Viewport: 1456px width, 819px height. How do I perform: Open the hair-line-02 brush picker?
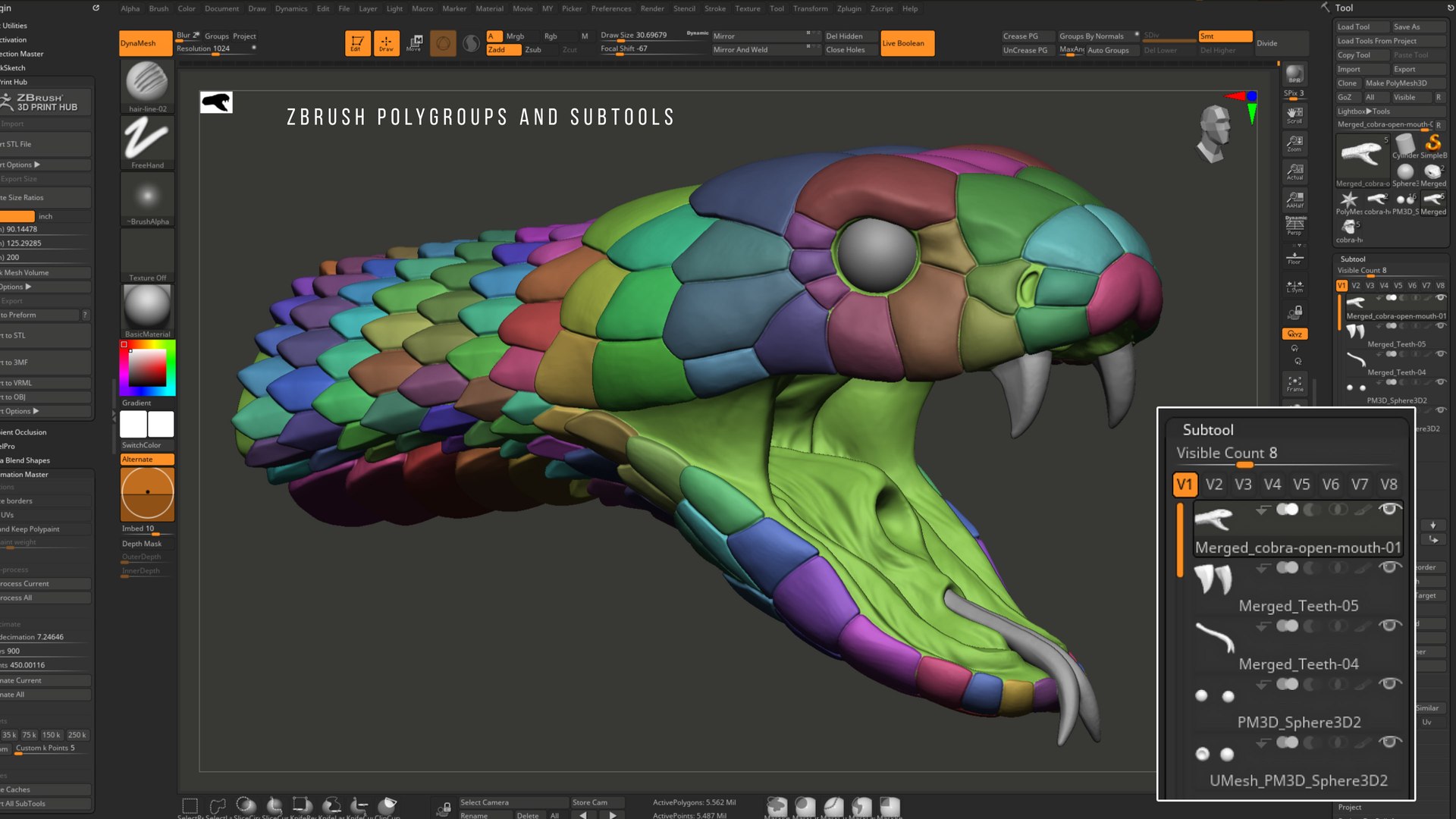pos(147,86)
